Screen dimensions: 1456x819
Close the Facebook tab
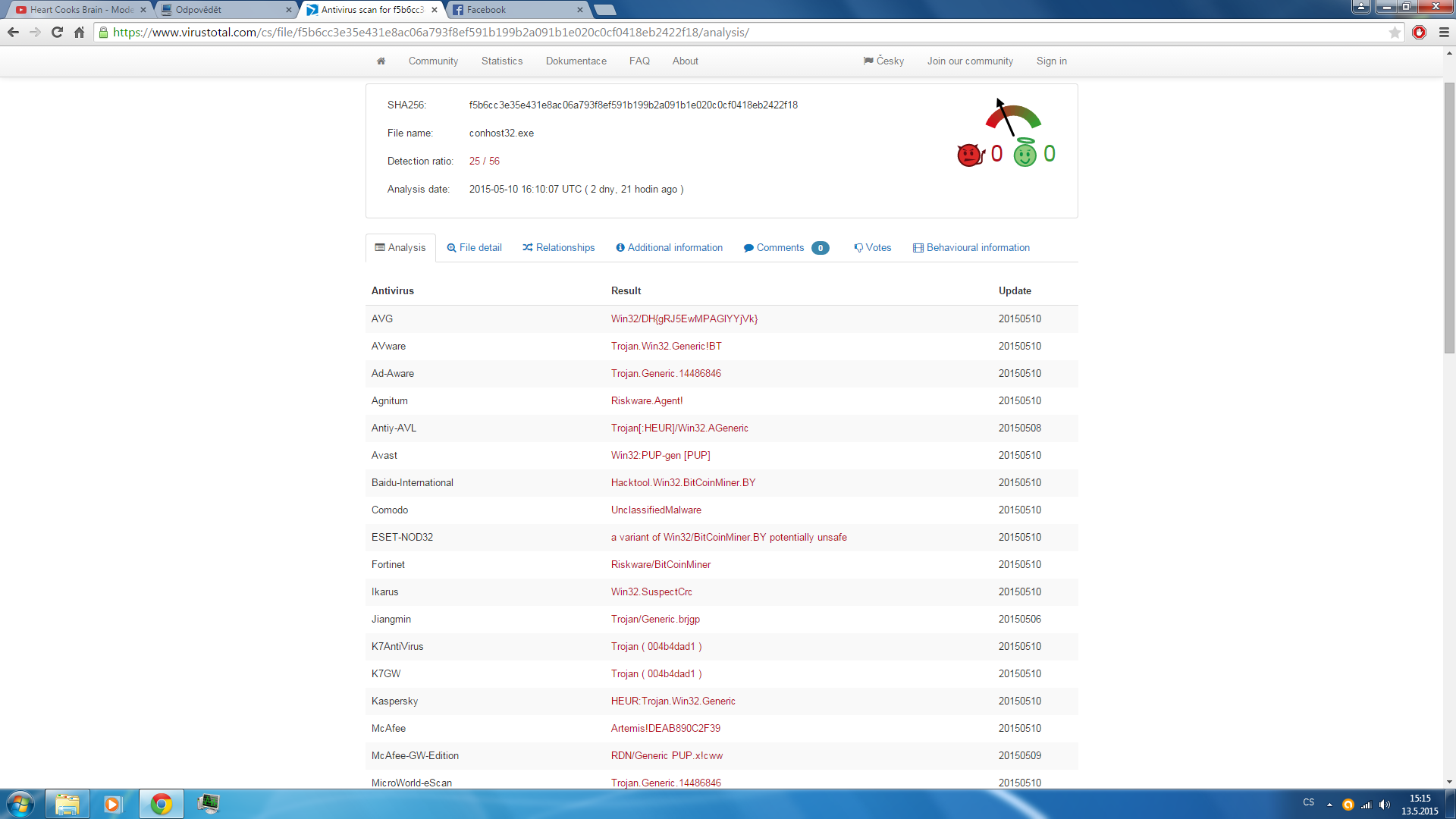579,10
